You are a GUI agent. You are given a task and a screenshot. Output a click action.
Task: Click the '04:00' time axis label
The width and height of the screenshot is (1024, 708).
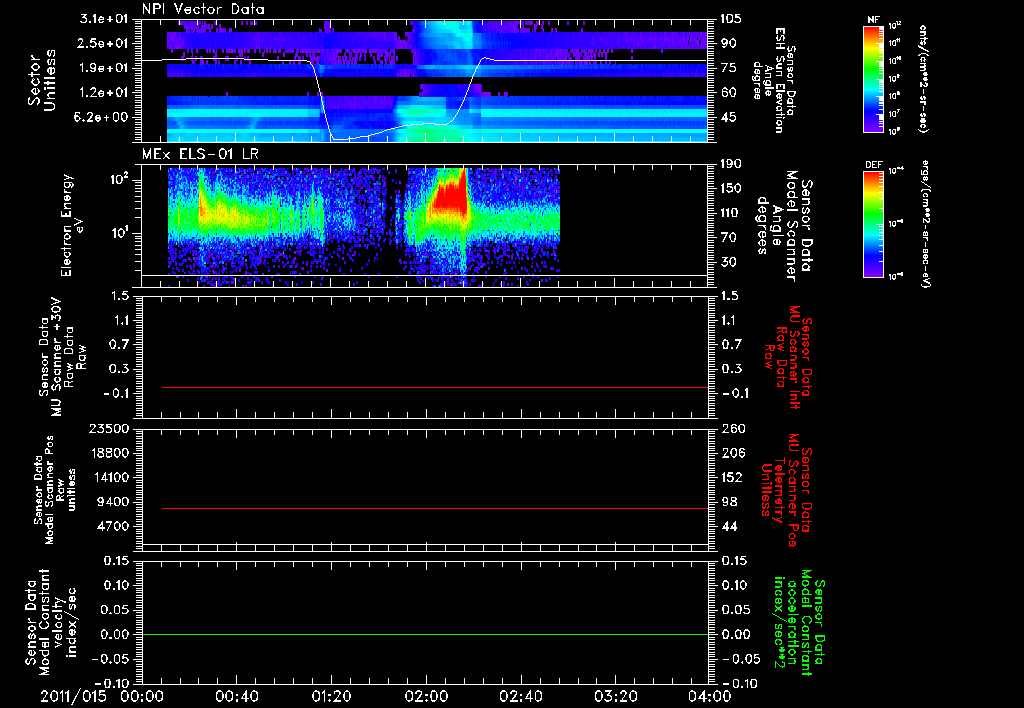tap(709, 696)
